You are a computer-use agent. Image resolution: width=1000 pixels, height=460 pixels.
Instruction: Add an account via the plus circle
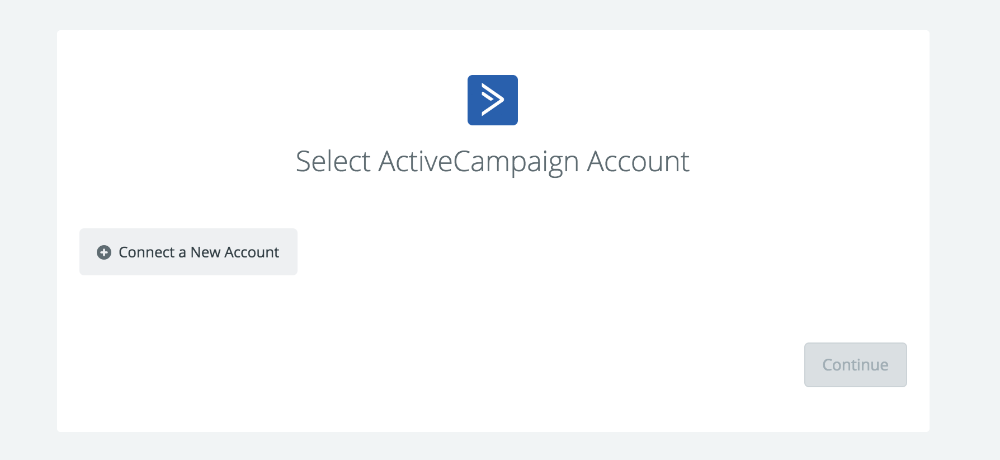tap(104, 253)
